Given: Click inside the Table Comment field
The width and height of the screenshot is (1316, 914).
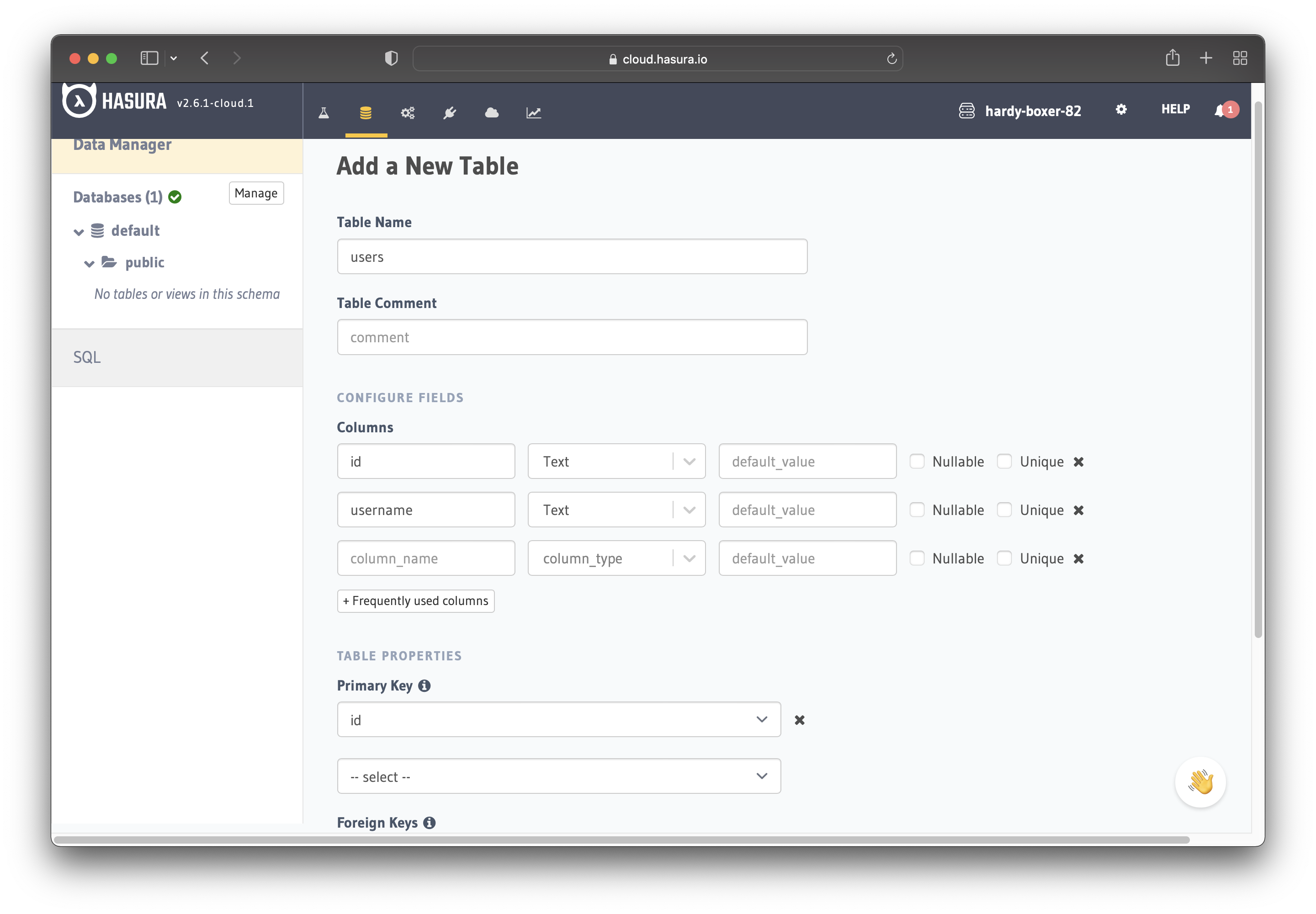Looking at the screenshot, I should 572,337.
